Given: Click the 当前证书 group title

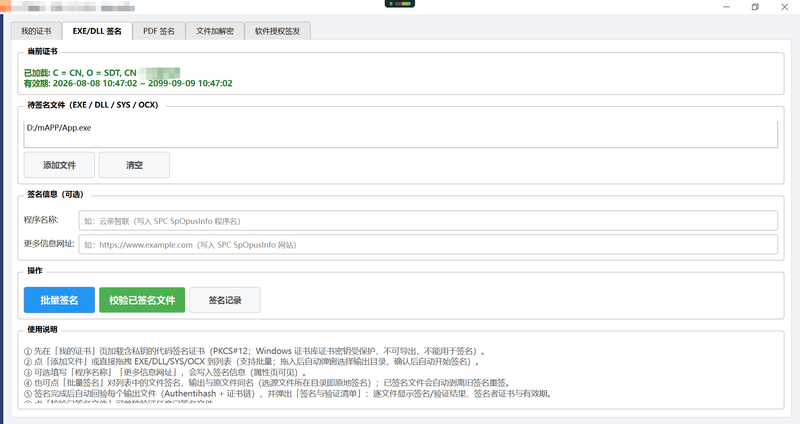Looking at the screenshot, I should coord(42,52).
